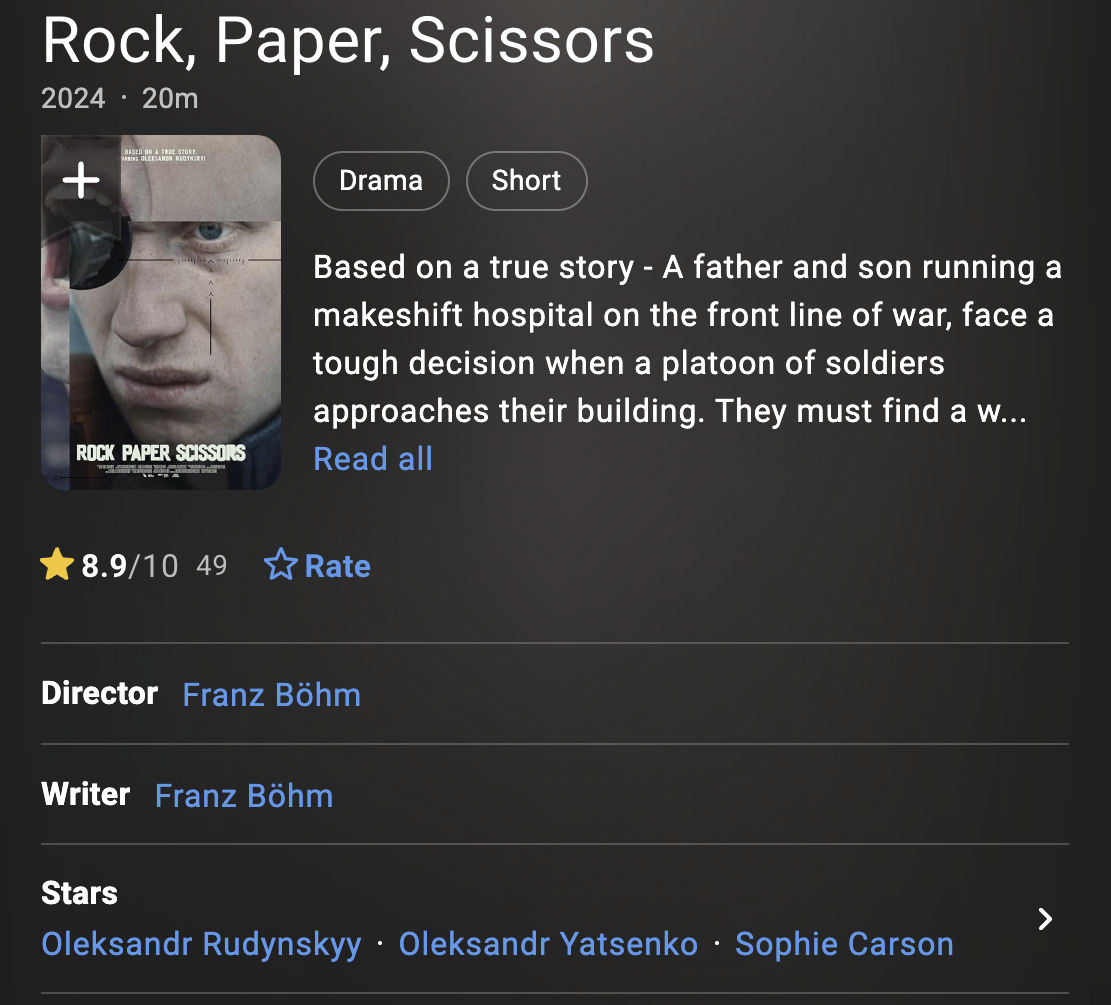Image resolution: width=1111 pixels, height=1005 pixels.
Task: Open Oleksandr Rudynskyy's actor page
Action: [201, 944]
